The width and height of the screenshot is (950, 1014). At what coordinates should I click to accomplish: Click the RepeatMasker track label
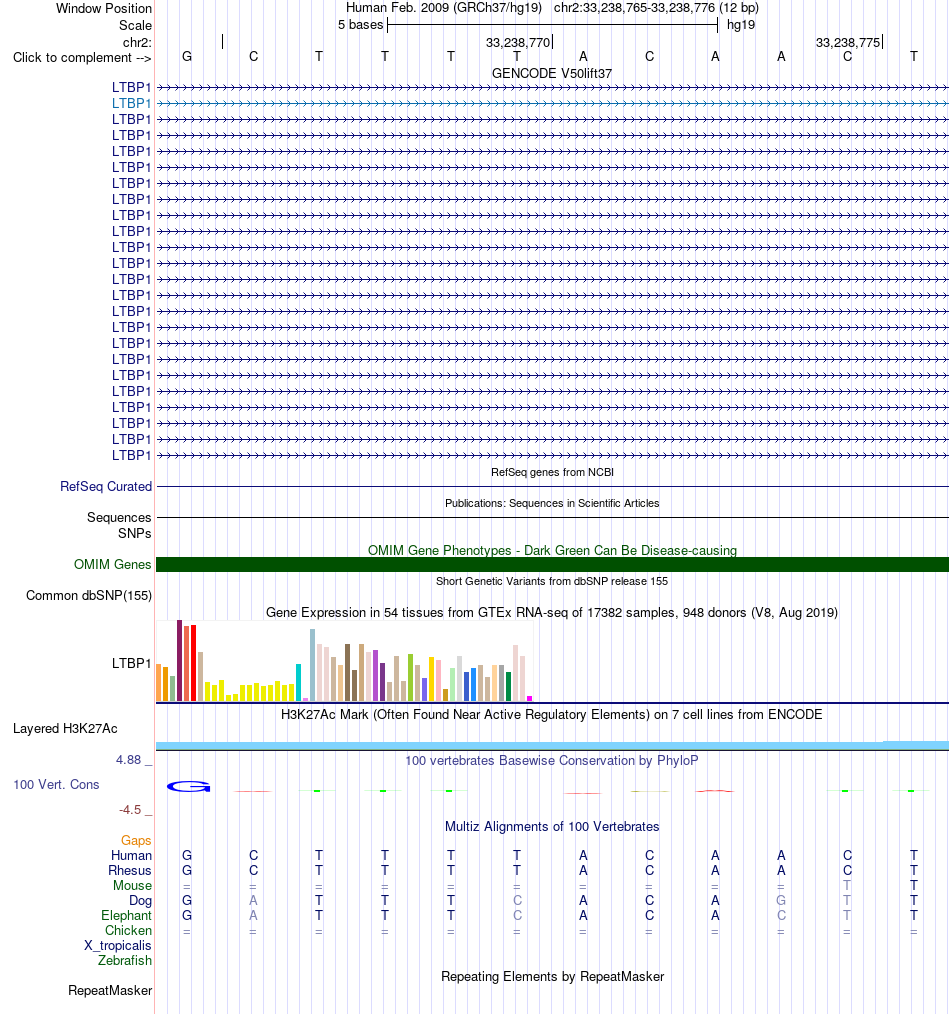[x=110, y=991]
